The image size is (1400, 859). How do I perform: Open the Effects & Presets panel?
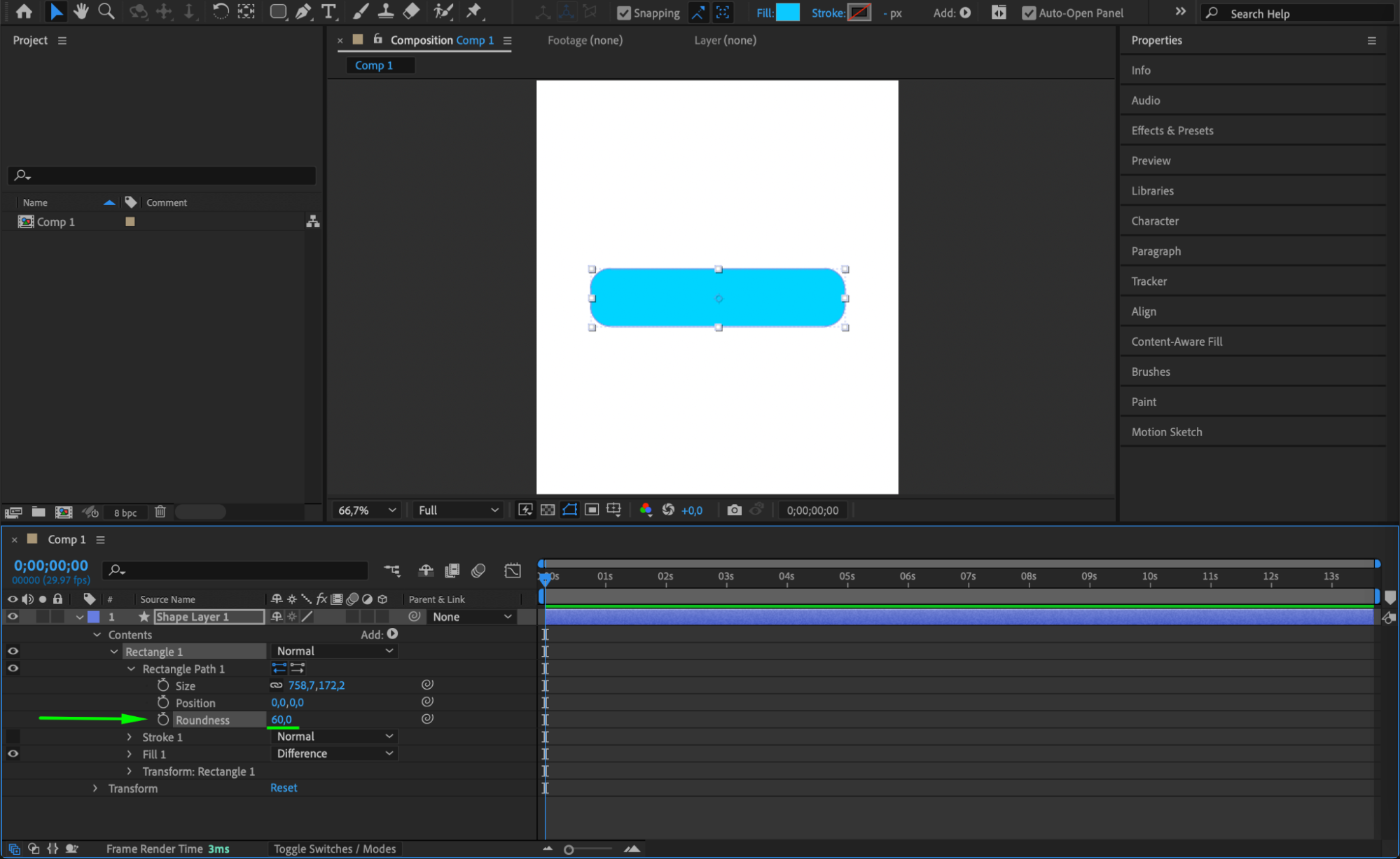[x=1172, y=131]
